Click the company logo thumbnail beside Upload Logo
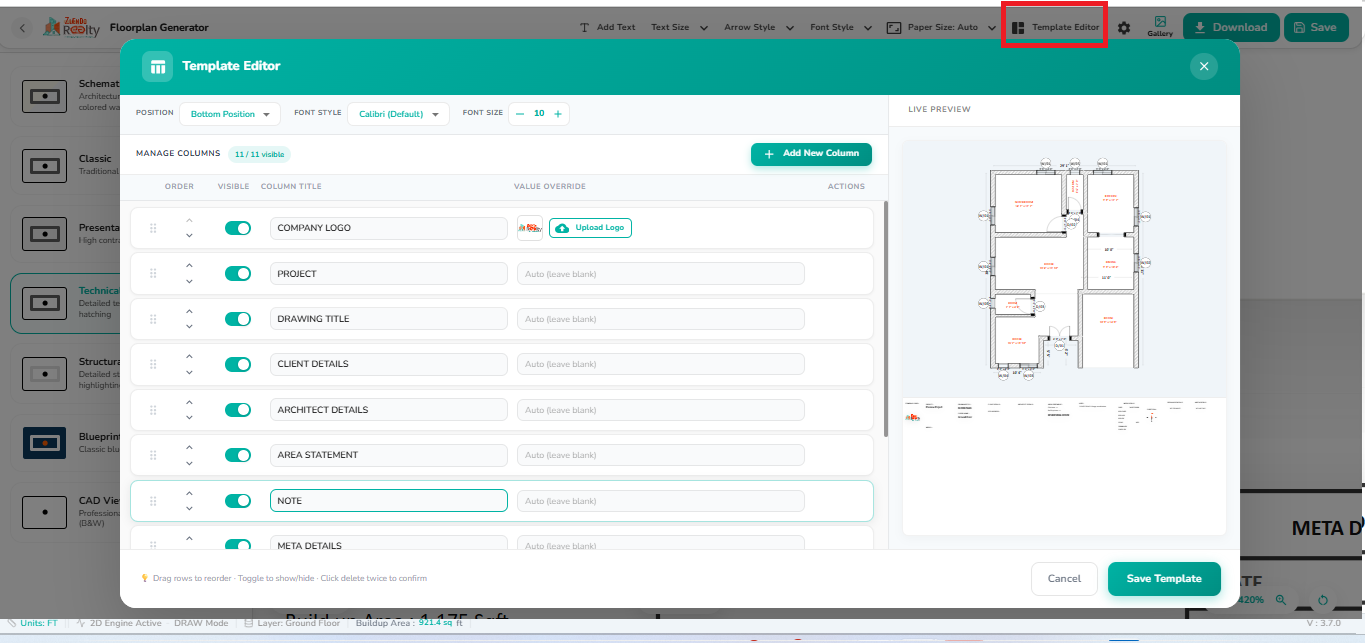This screenshot has height=643, width=1365. pos(530,228)
